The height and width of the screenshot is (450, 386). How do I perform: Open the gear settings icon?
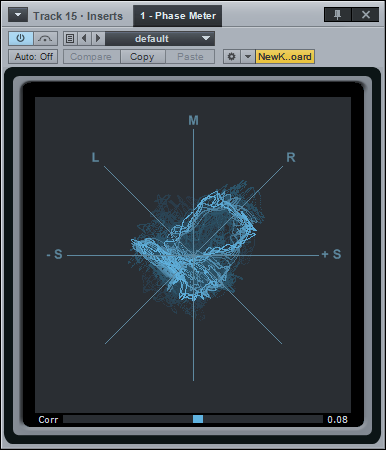point(232,57)
